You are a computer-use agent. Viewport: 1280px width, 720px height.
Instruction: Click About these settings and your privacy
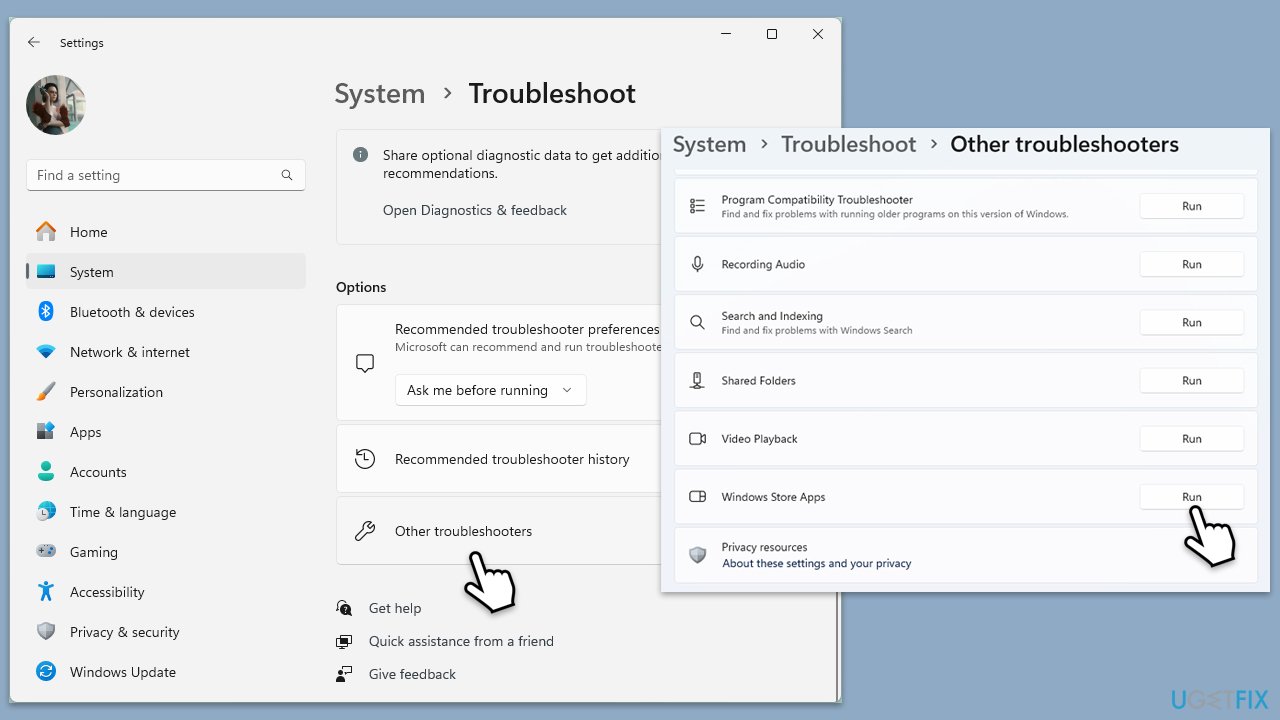coord(816,564)
